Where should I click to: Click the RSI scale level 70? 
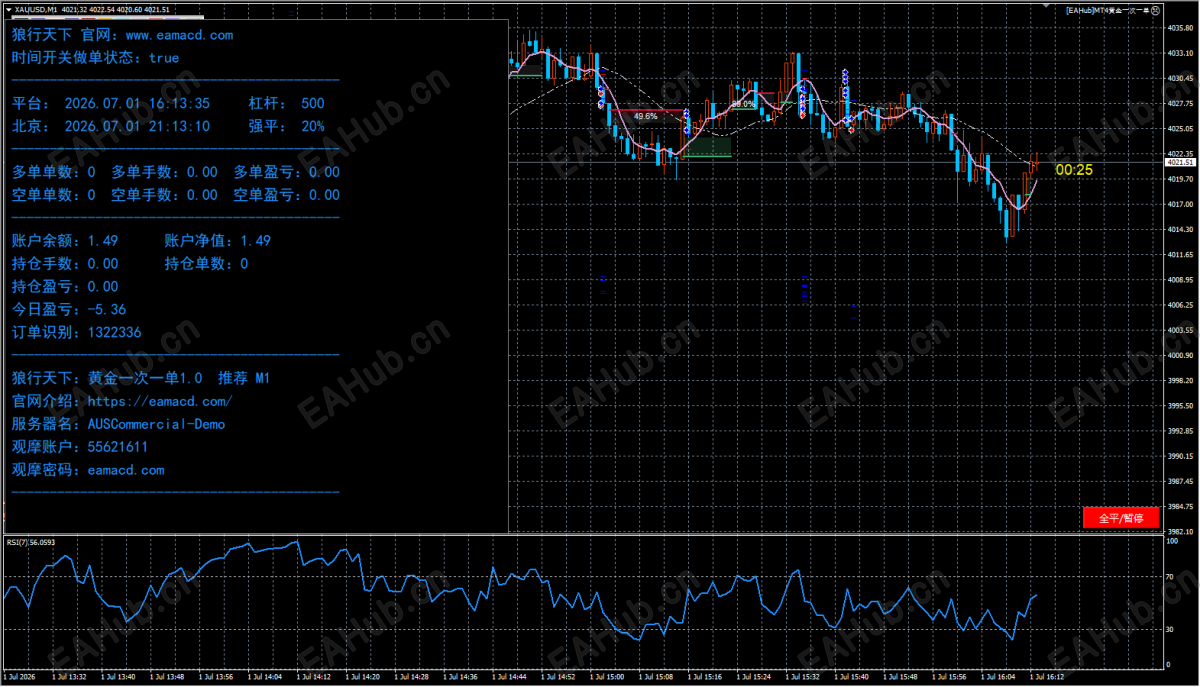[1171, 578]
